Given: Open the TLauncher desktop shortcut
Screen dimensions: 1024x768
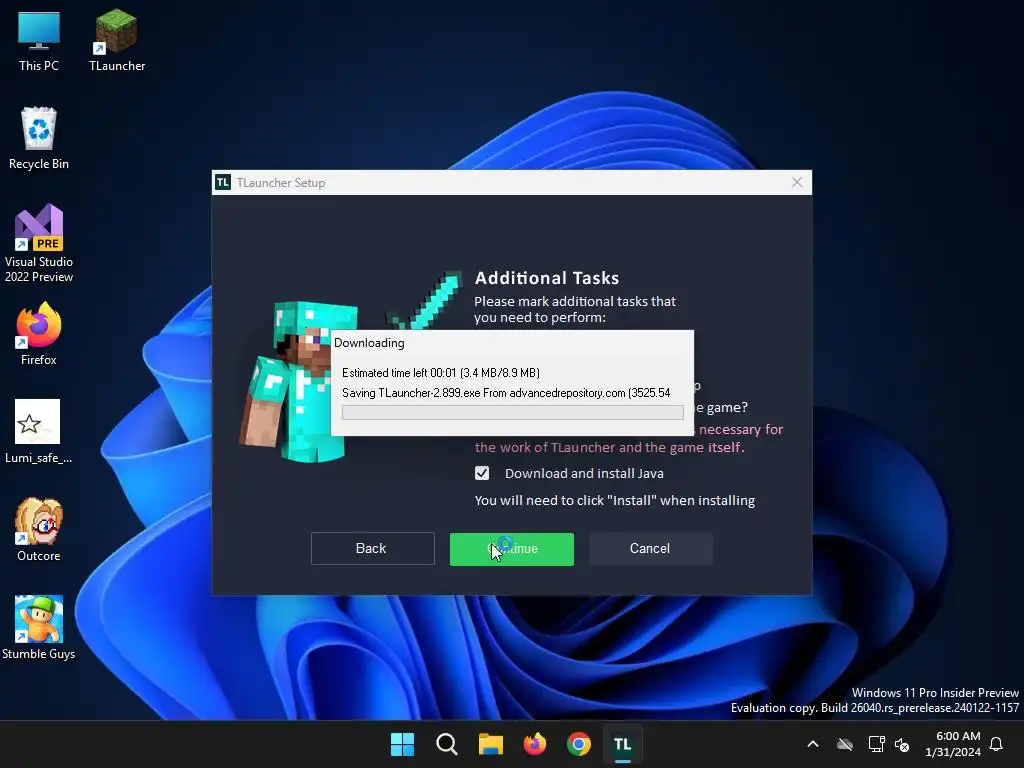Looking at the screenshot, I should [117, 40].
